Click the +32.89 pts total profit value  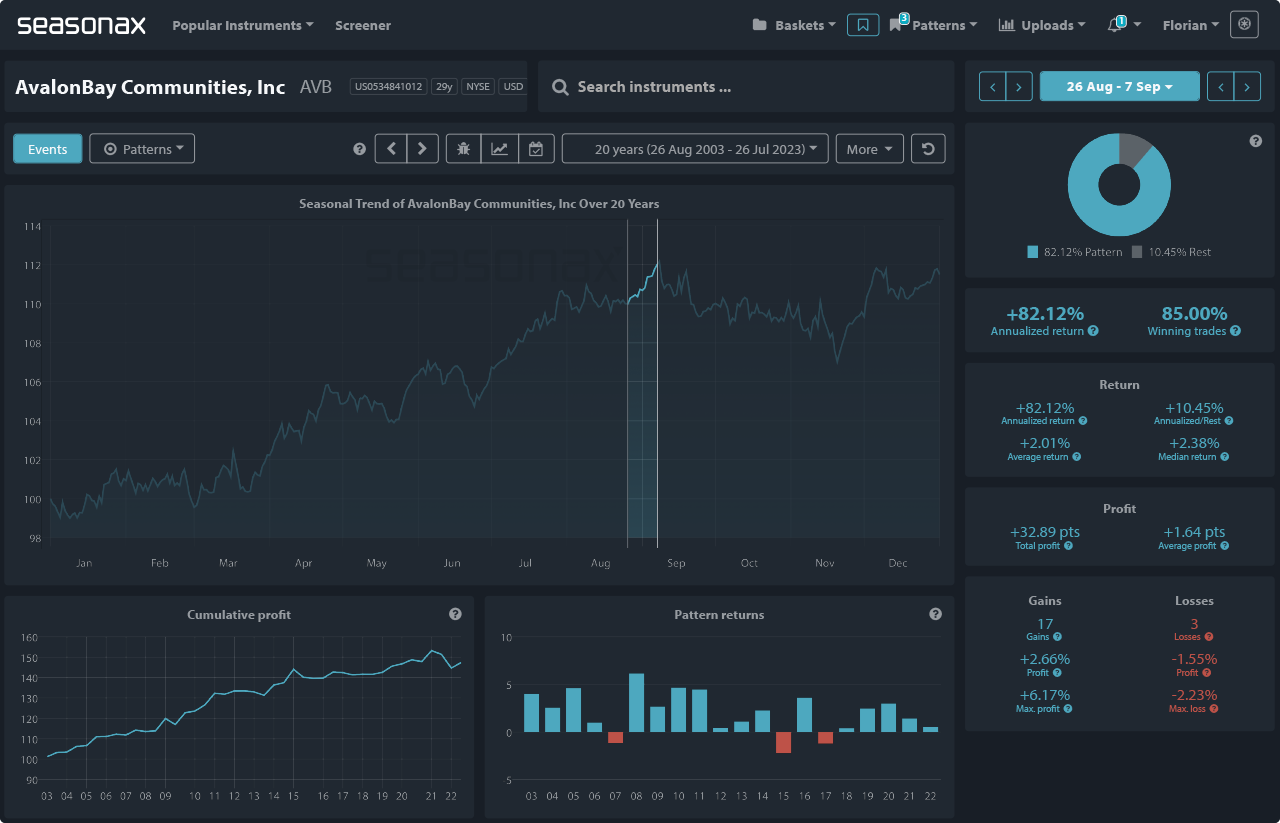pyautogui.click(x=1045, y=532)
